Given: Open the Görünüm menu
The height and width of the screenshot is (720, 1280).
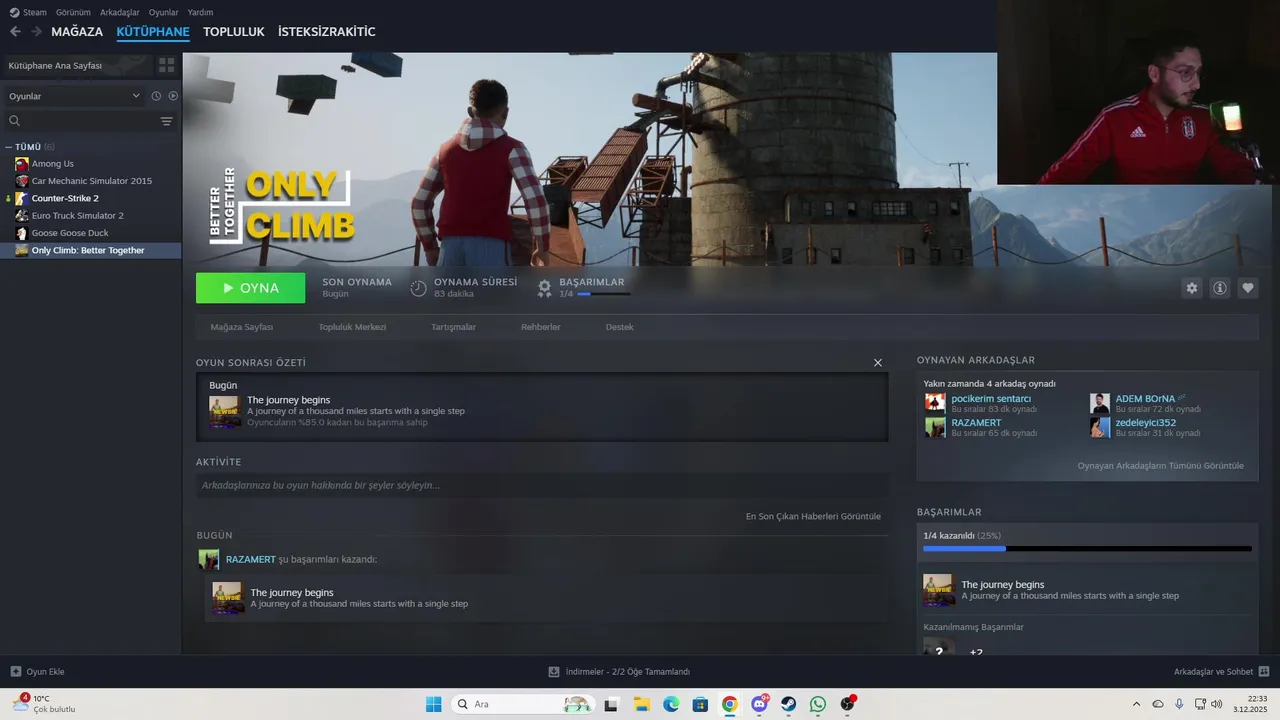Looking at the screenshot, I should (x=73, y=12).
